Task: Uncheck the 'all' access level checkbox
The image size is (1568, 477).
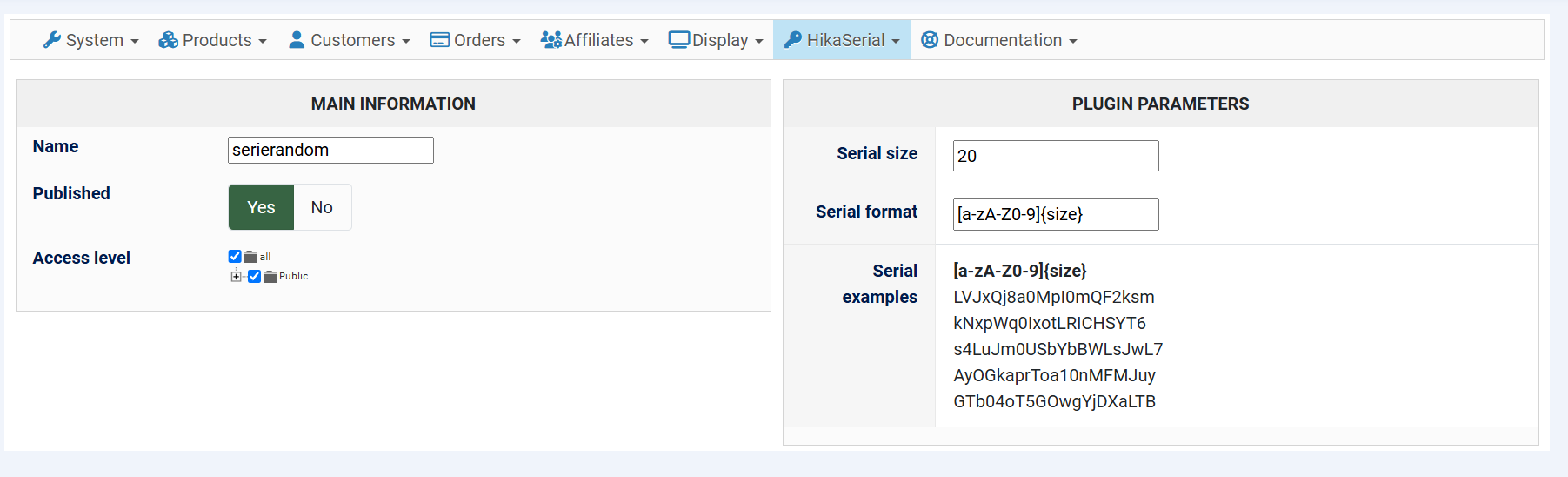Action: pos(235,257)
